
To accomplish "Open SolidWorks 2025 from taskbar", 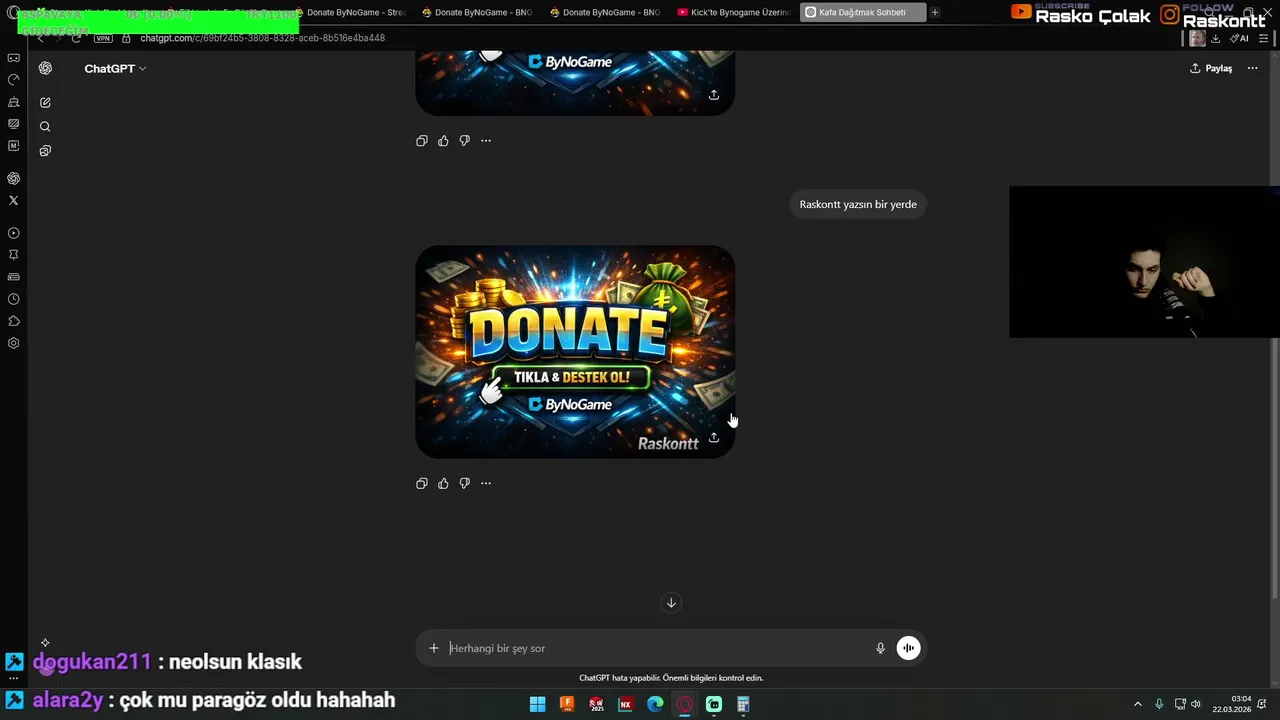I will pos(596,704).
